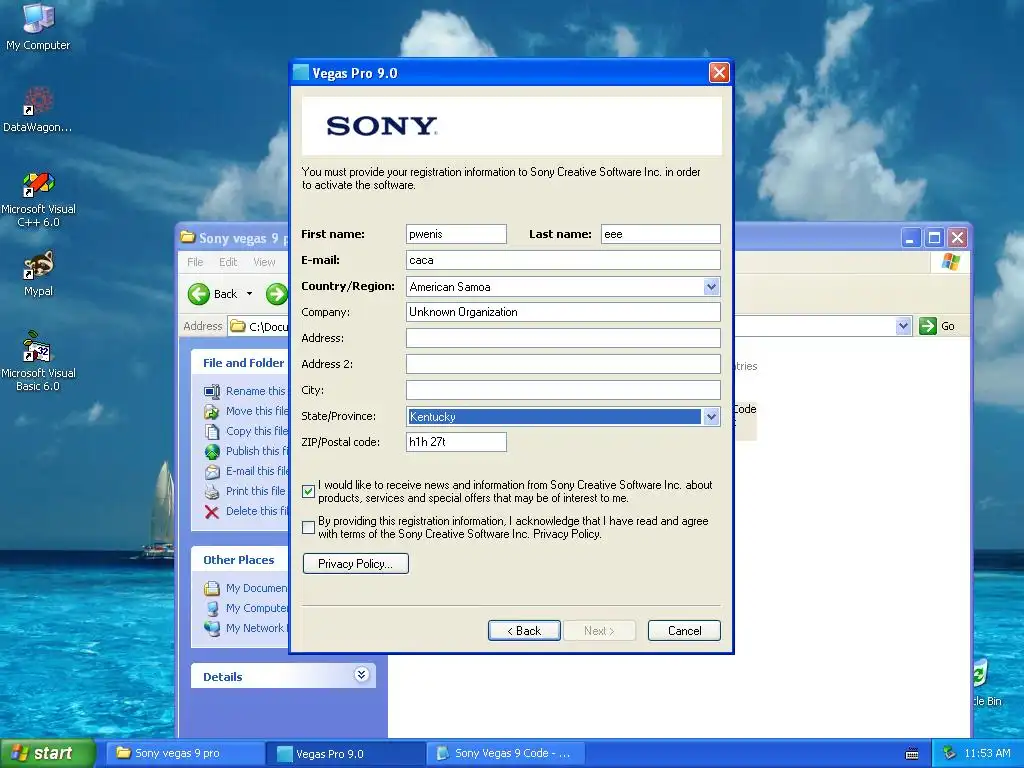Minimize the Sony vegas 9 pro Explorer window

(x=910, y=238)
